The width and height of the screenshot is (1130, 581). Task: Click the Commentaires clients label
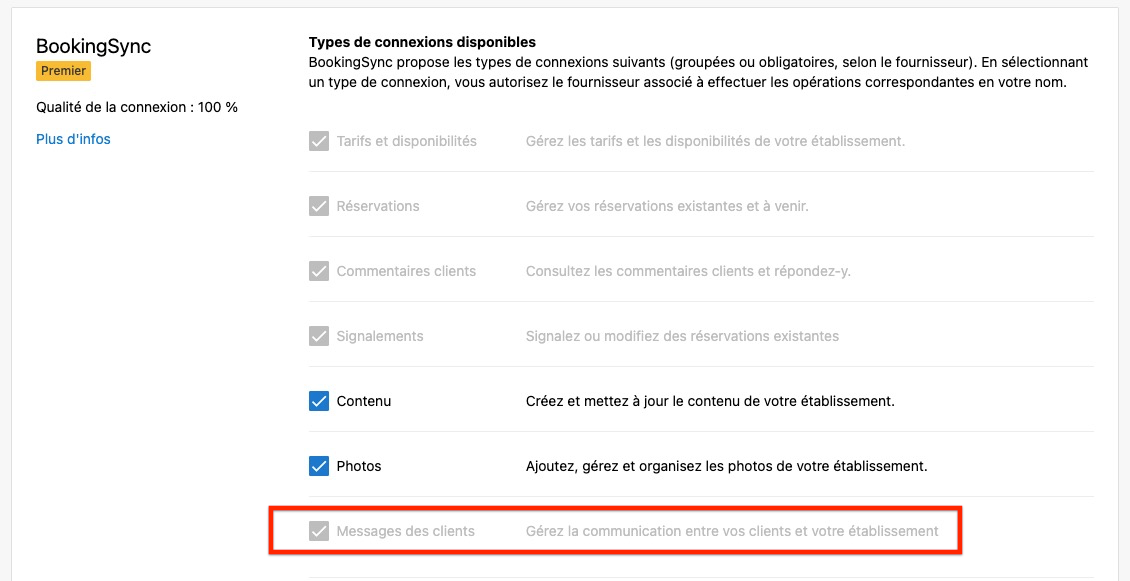point(406,271)
